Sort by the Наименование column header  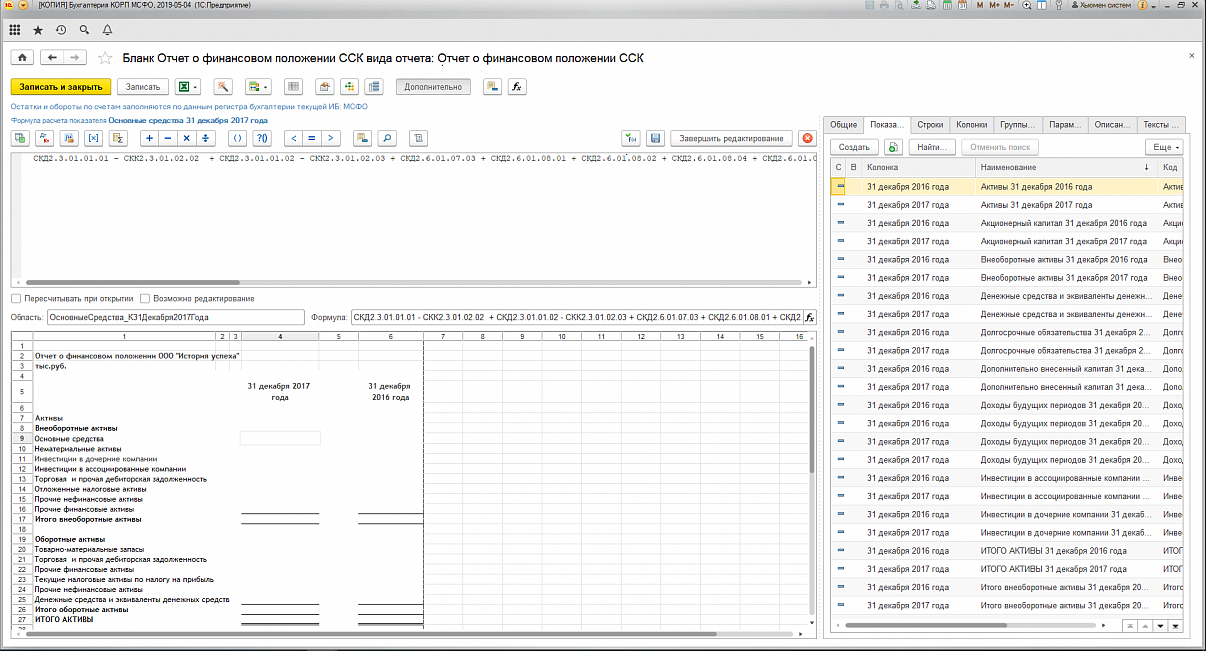tap(1067, 167)
